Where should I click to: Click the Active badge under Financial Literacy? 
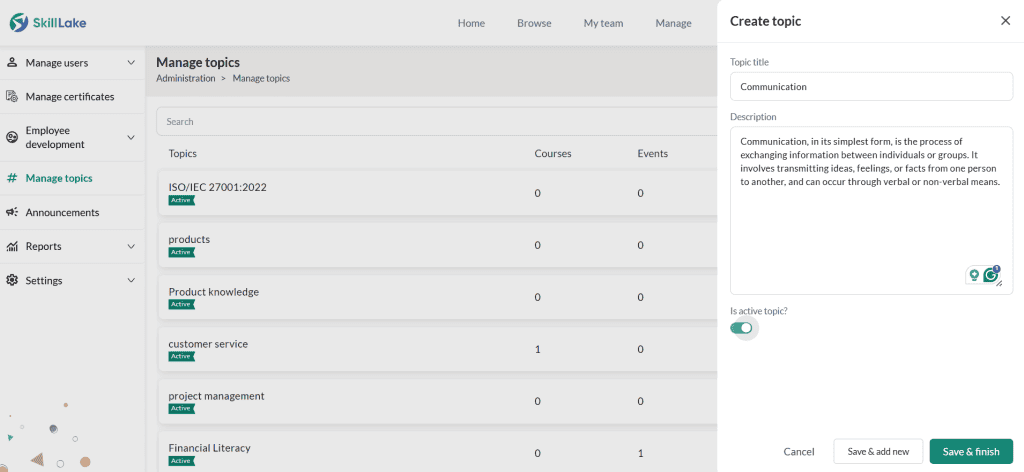182,461
